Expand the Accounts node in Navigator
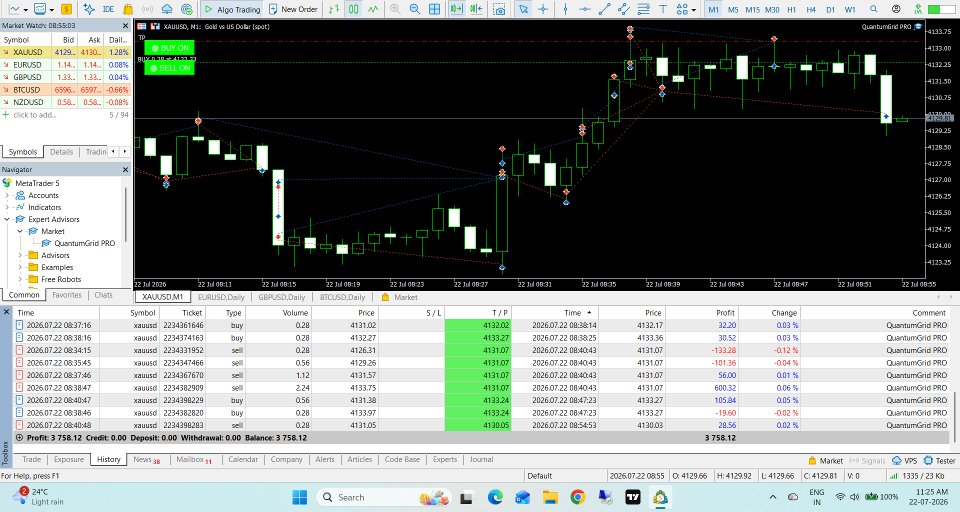This screenshot has height=512, width=960. 7,195
